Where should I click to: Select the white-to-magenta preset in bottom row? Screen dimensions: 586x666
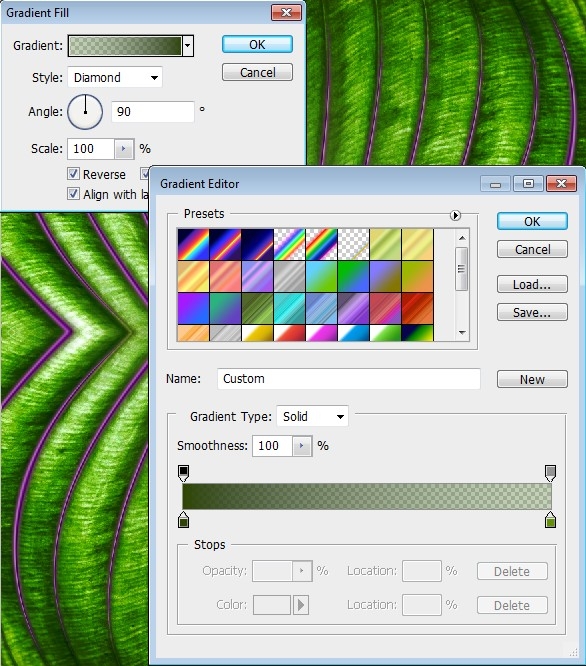[321, 333]
